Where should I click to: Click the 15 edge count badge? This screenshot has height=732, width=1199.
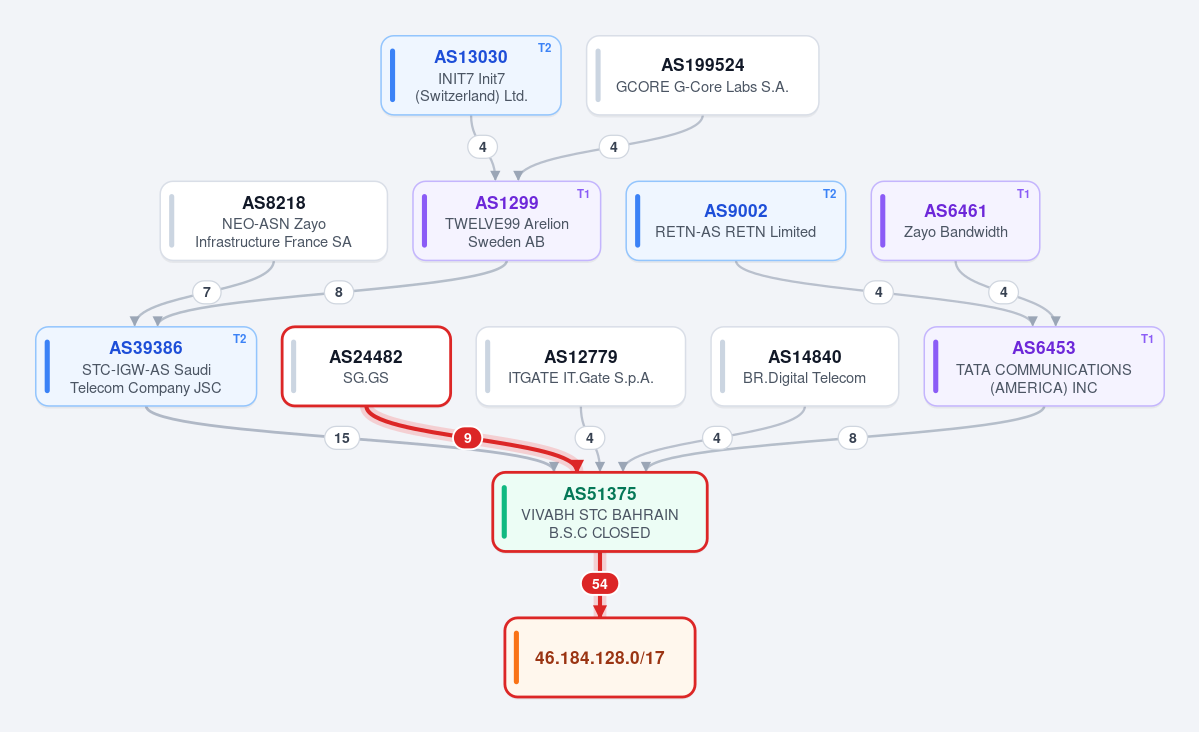342,438
